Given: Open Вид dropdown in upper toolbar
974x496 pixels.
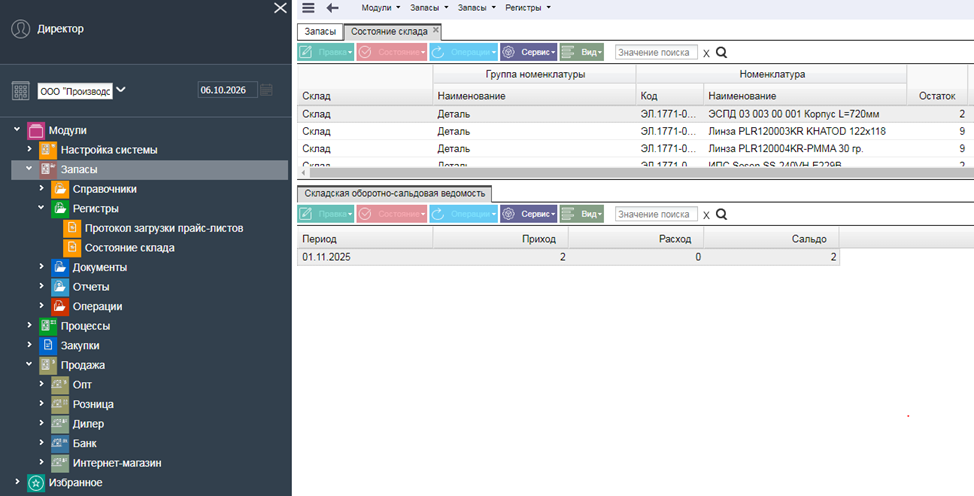Looking at the screenshot, I should pos(581,53).
